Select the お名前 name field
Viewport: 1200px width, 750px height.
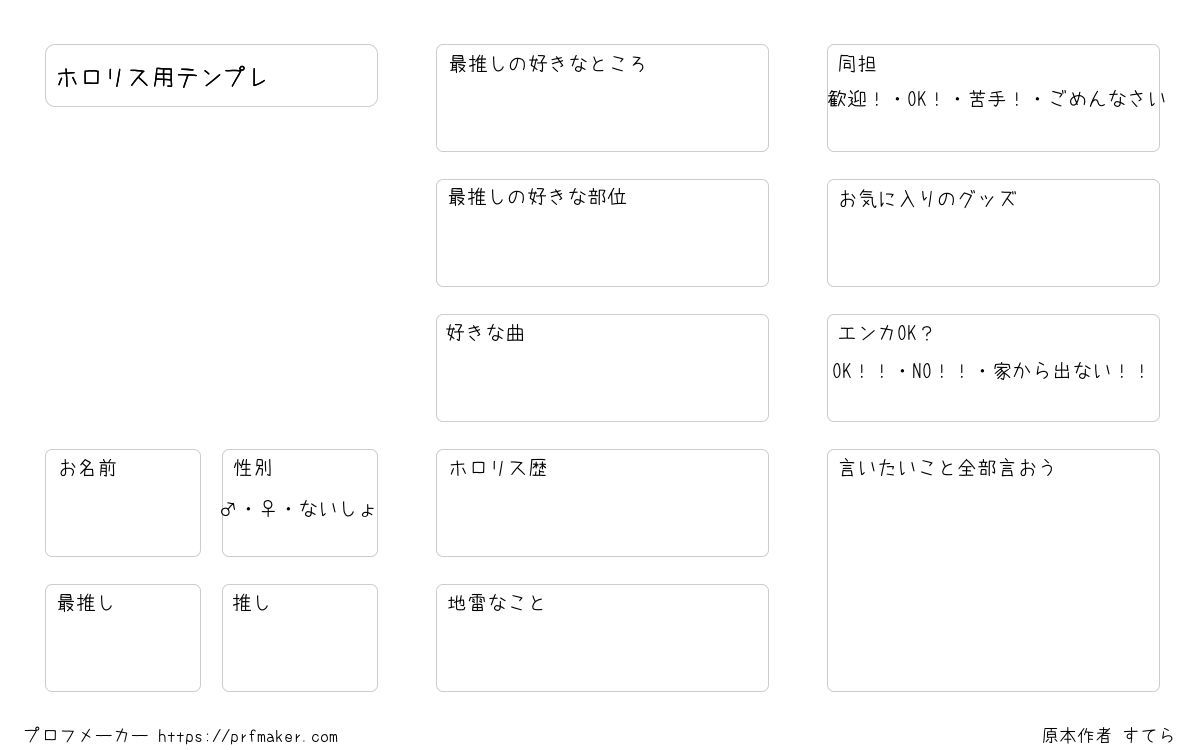123,503
